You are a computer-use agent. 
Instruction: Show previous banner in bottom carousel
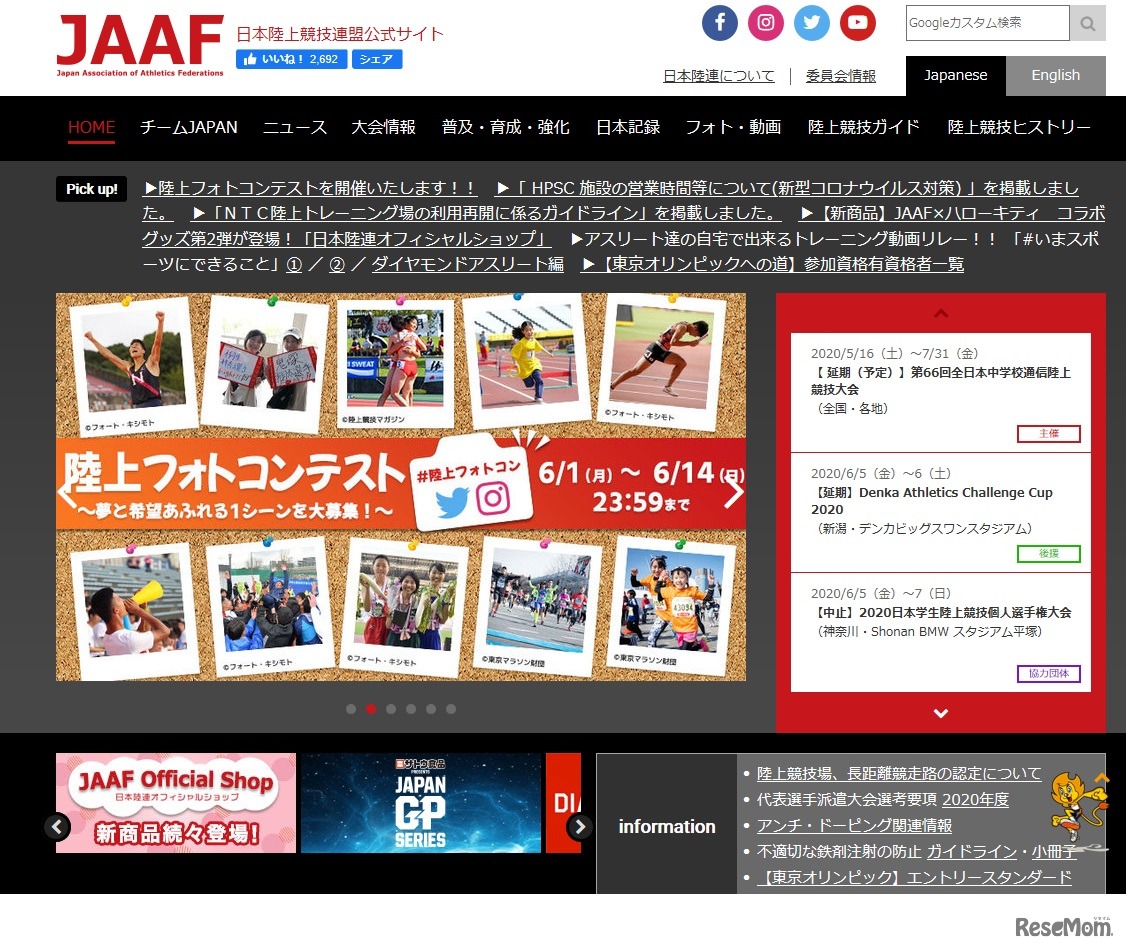point(57,826)
